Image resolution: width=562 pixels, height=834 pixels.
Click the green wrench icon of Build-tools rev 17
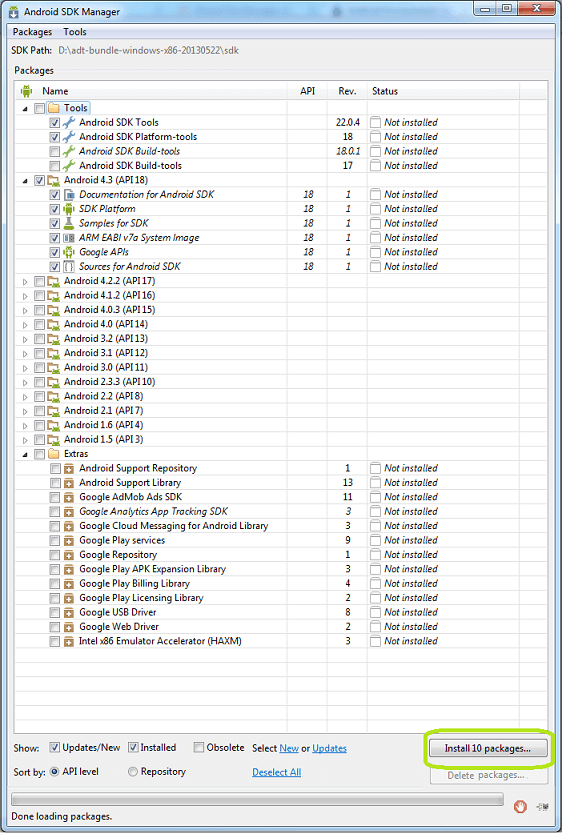[x=69, y=165]
